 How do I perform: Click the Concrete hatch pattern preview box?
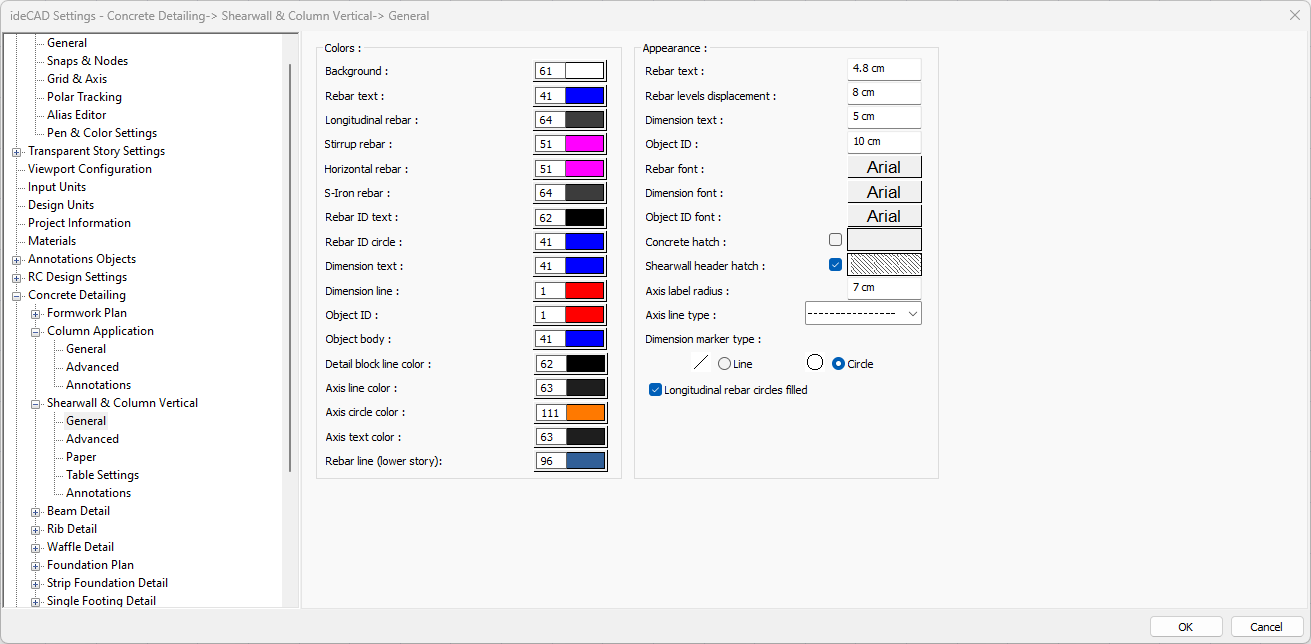(884, 240)
